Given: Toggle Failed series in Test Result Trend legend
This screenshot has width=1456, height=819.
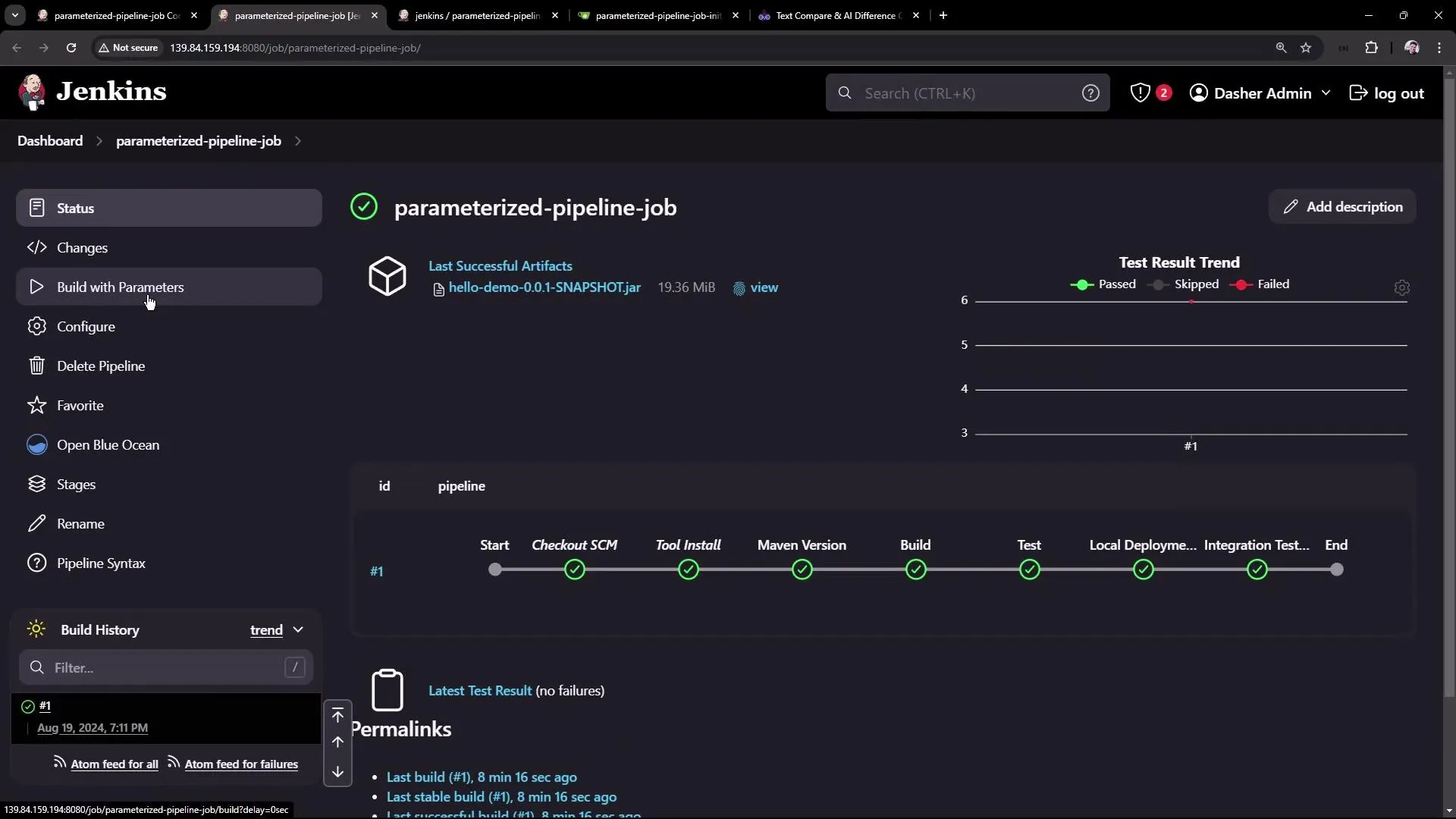Looking at the screenshot, I should [x=1261, y=284].
